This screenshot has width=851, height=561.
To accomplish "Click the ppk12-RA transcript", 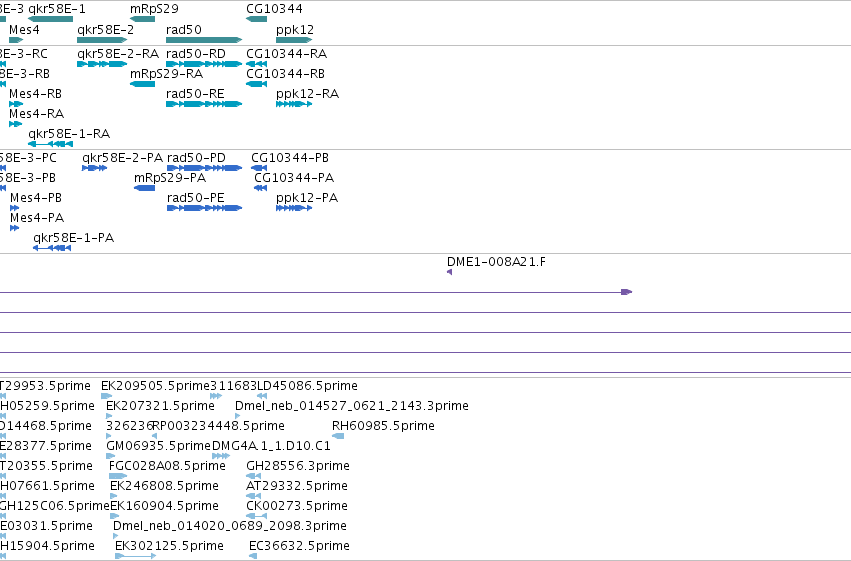I will click(x=294, y=104).
